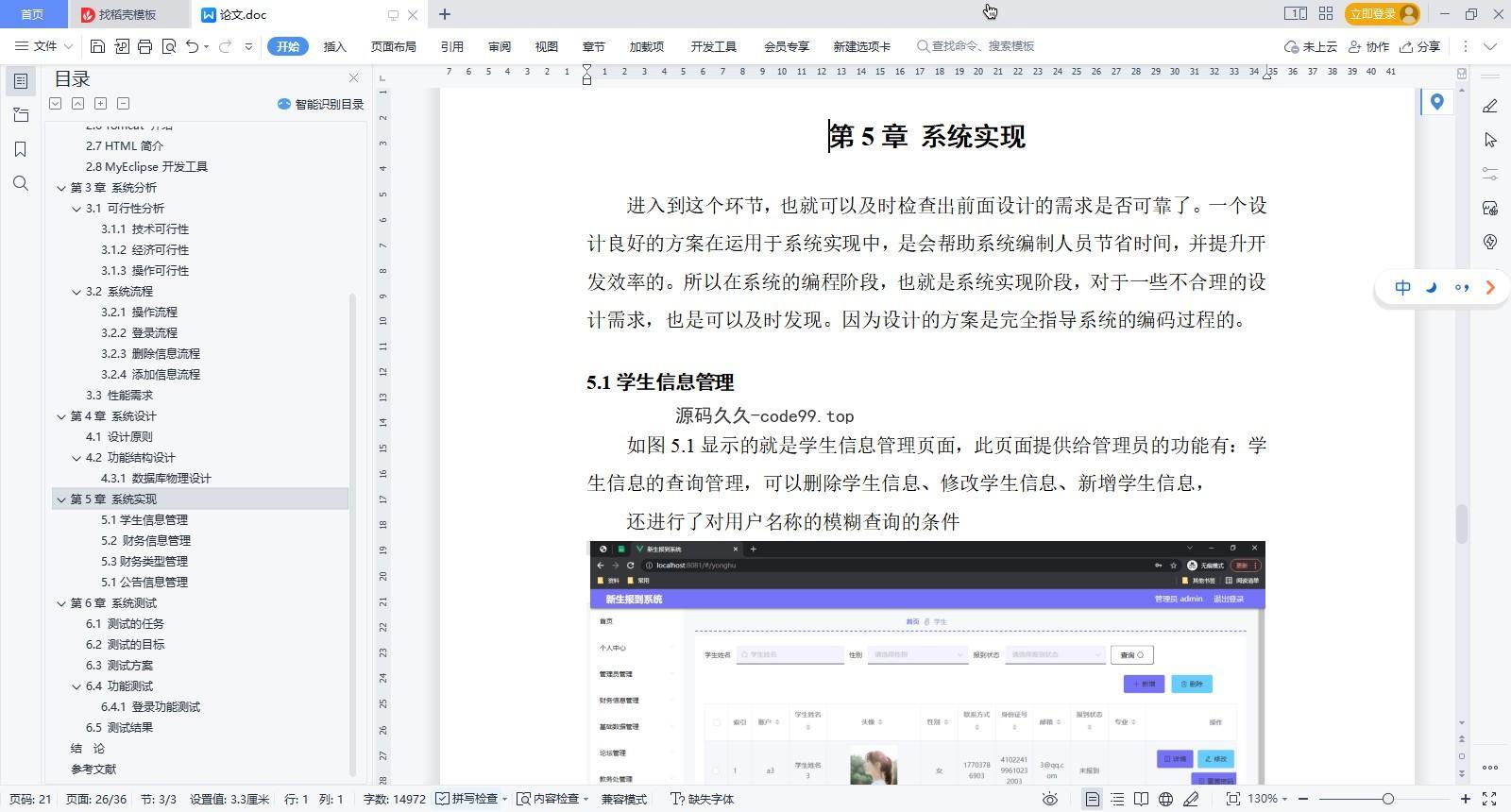The height and width of the screenshot is (812, 1511).
Task: Open a new tab with plus button
Action: 445,14
